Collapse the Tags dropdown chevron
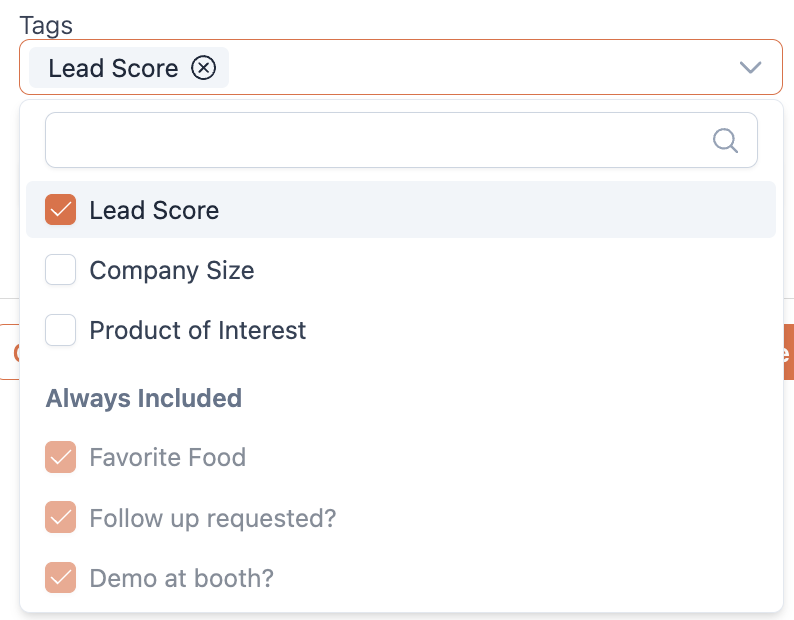Screen dimensions: 794x620 tap(750, 68)
